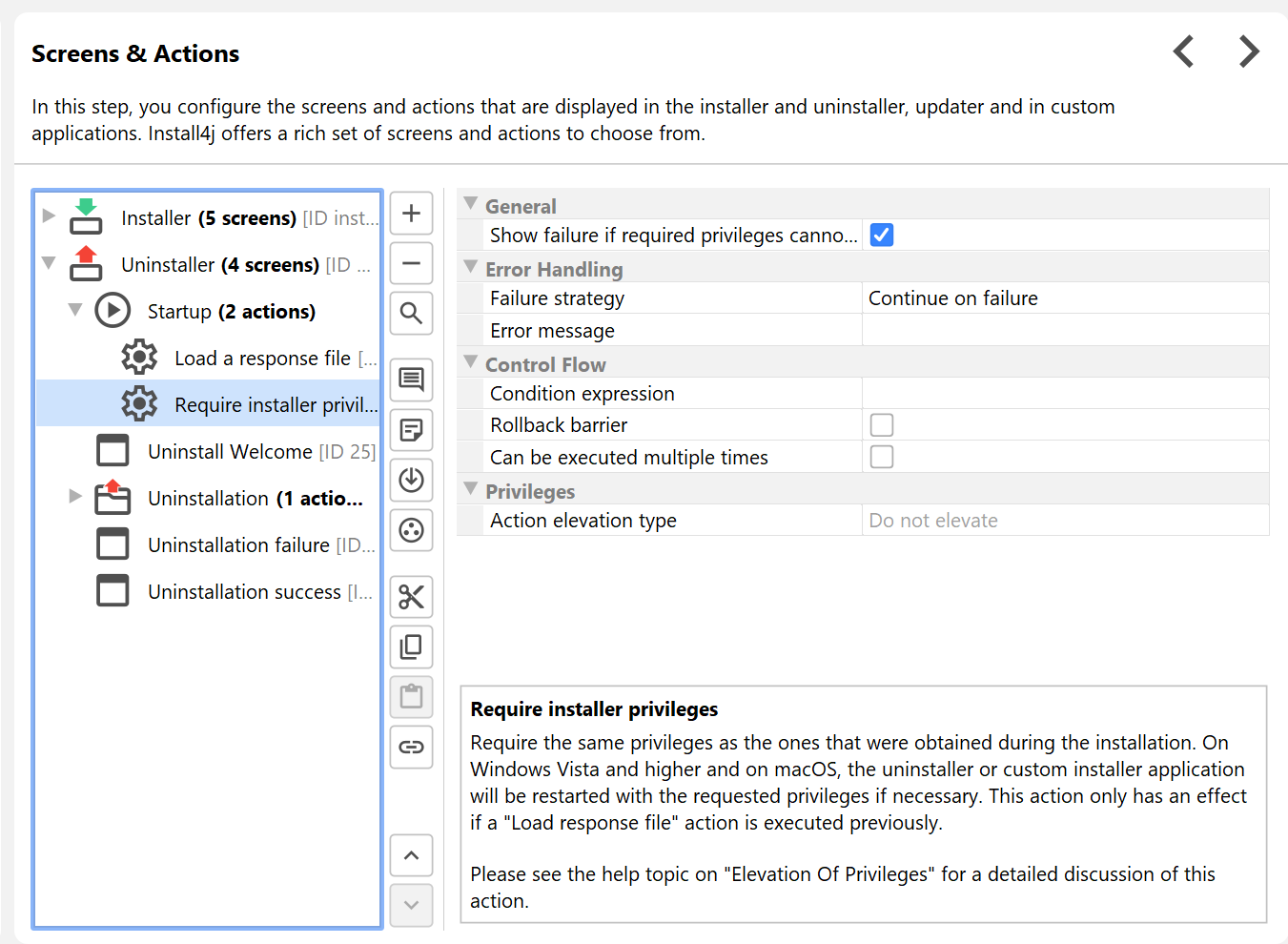Image resolution: width=1288 pixels, height=944 pixels.
Task: Go back to the previous step arrow
Action: click(x=1183, y=51)
